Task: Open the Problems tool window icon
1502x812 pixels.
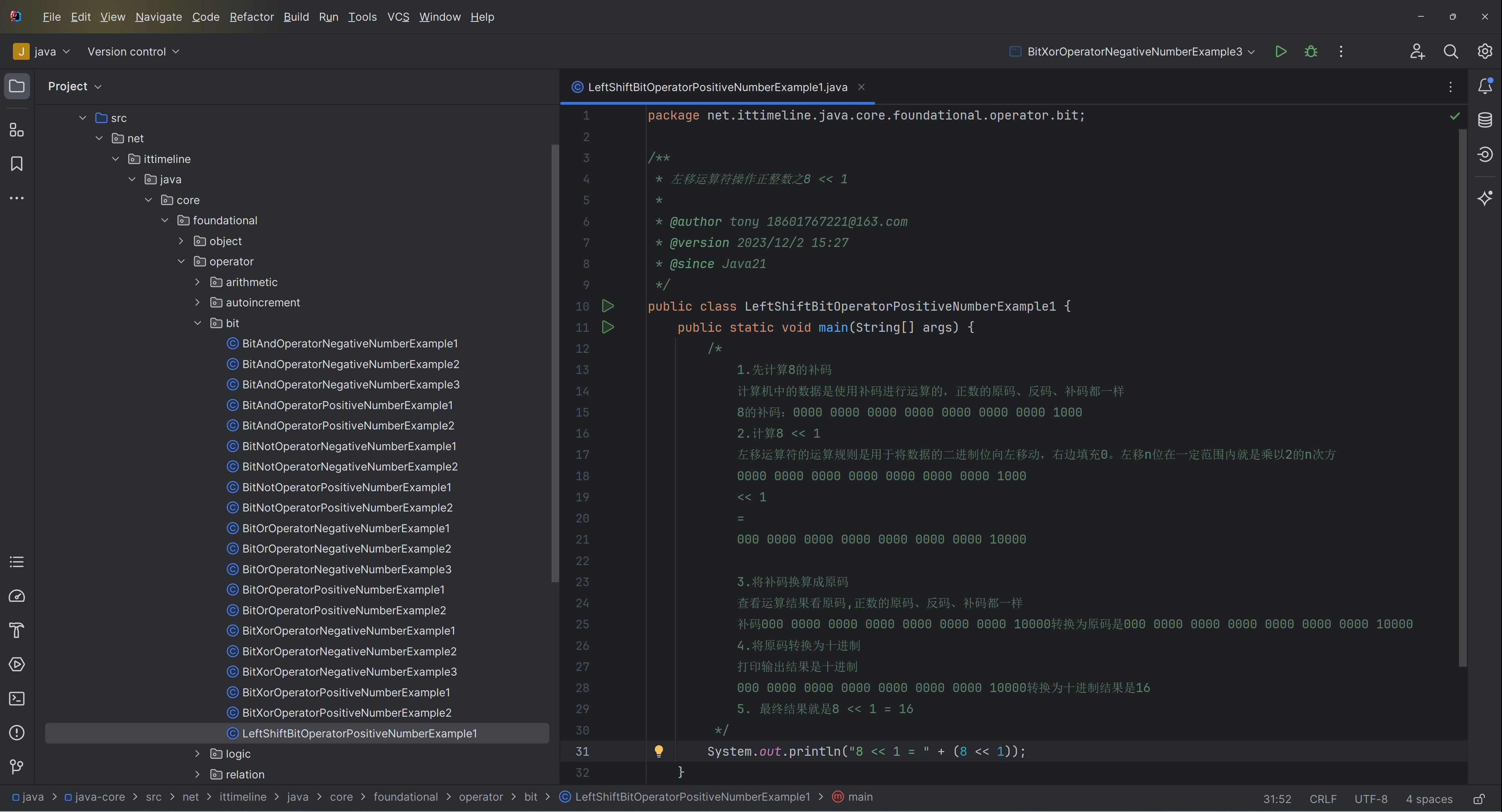Action: 17,733
